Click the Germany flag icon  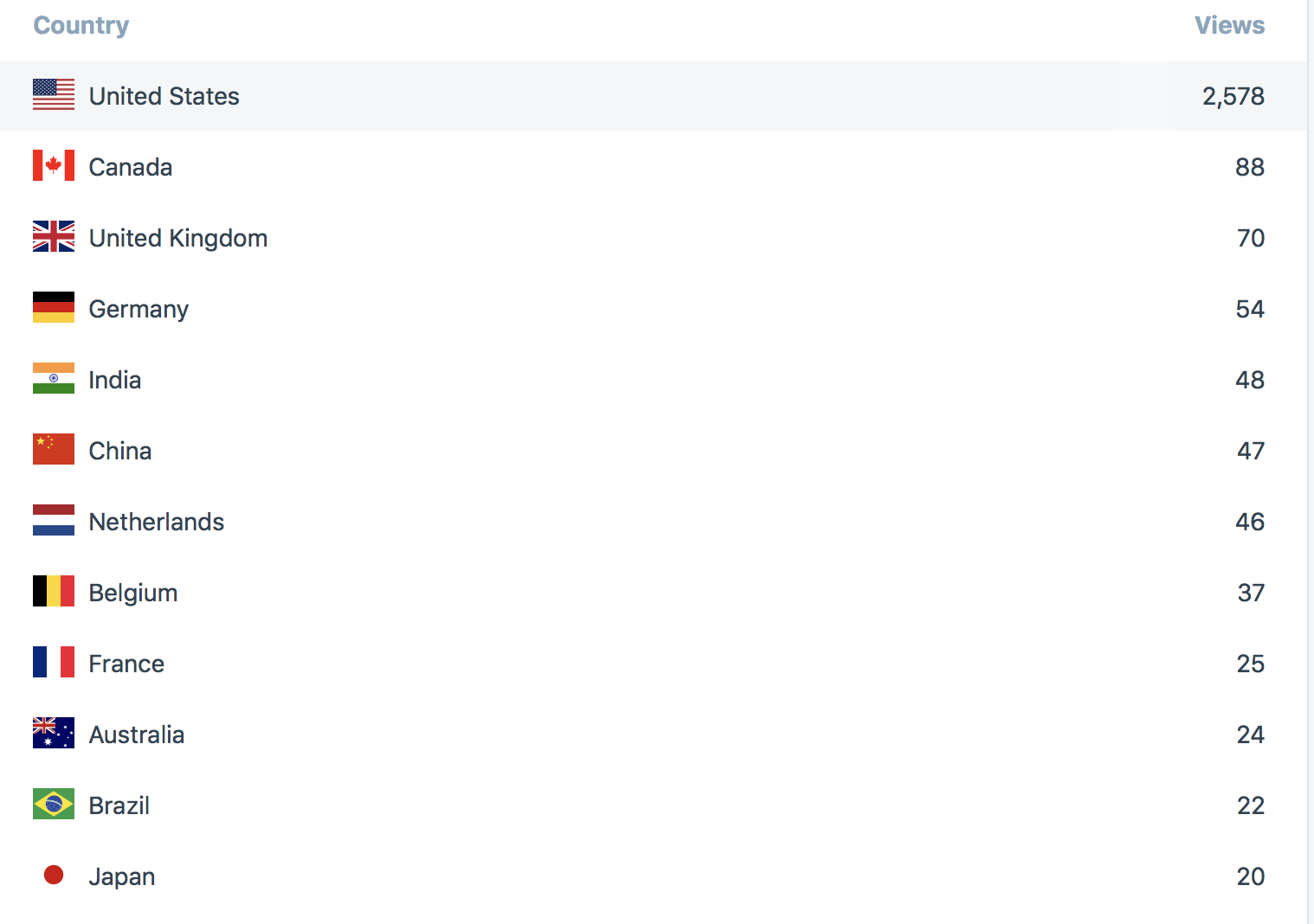(54, 308)
